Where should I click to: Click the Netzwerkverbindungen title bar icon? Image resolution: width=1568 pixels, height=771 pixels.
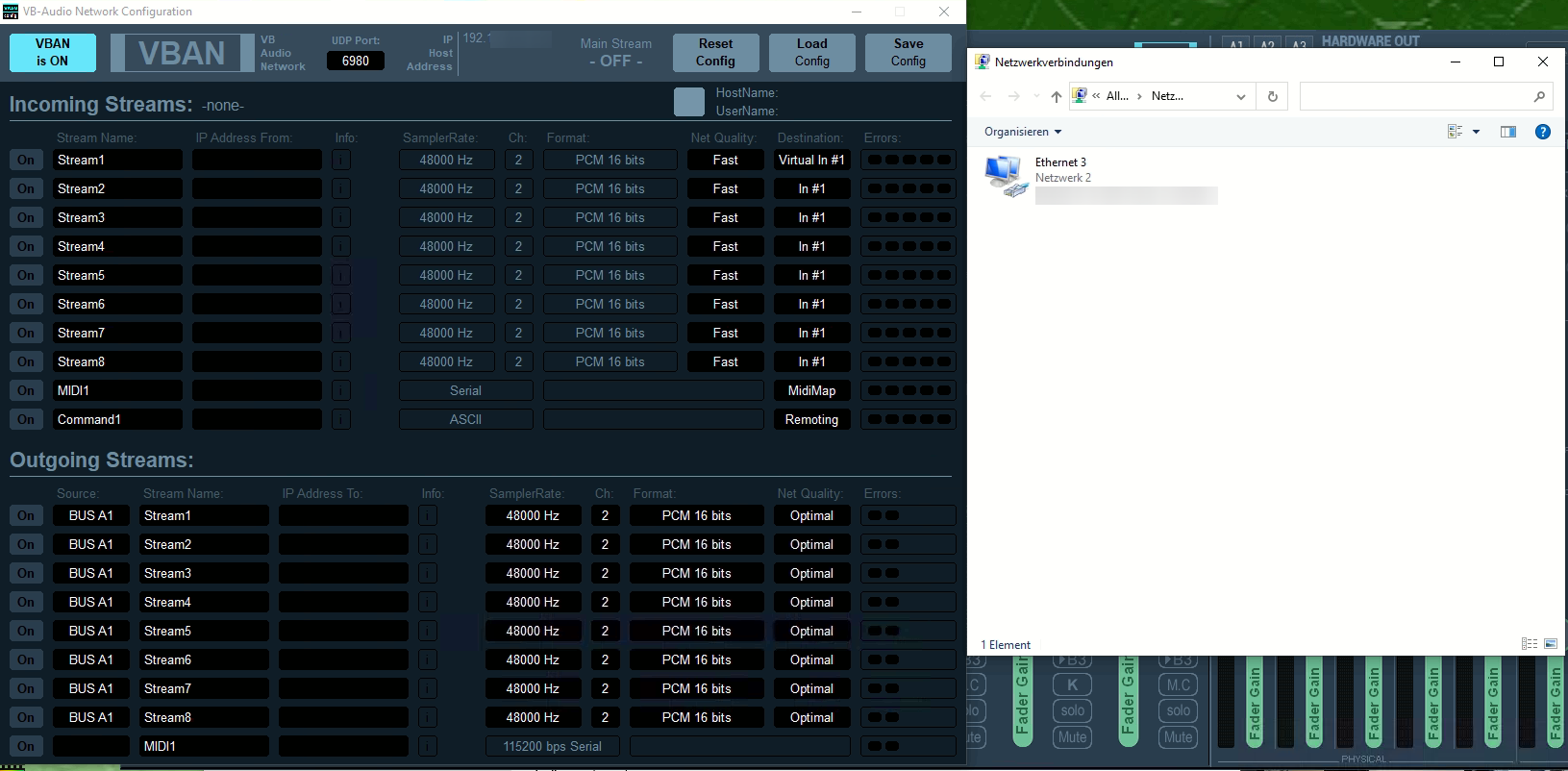point(982,62)
